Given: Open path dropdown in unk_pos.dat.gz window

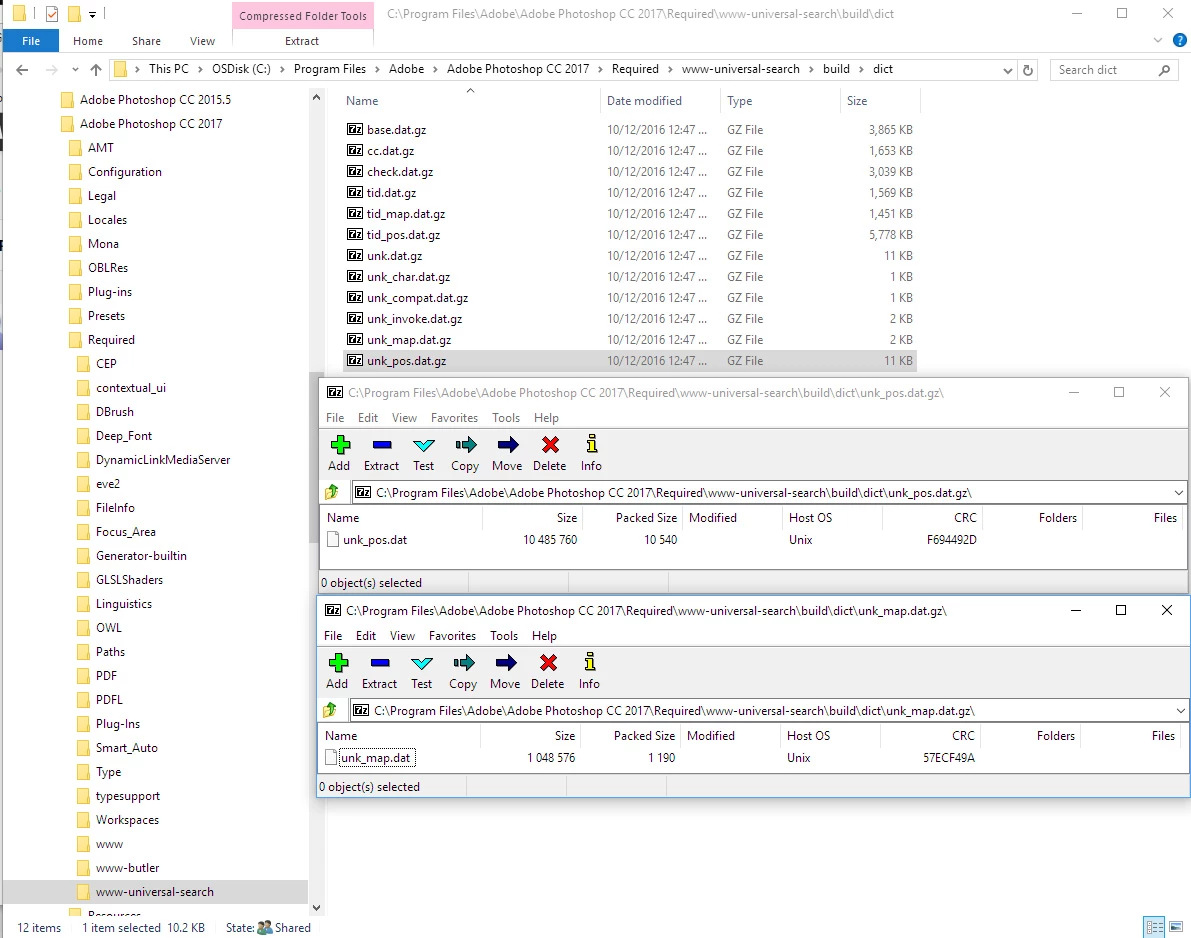Looking at the screenshot, I should (1178, 492).
